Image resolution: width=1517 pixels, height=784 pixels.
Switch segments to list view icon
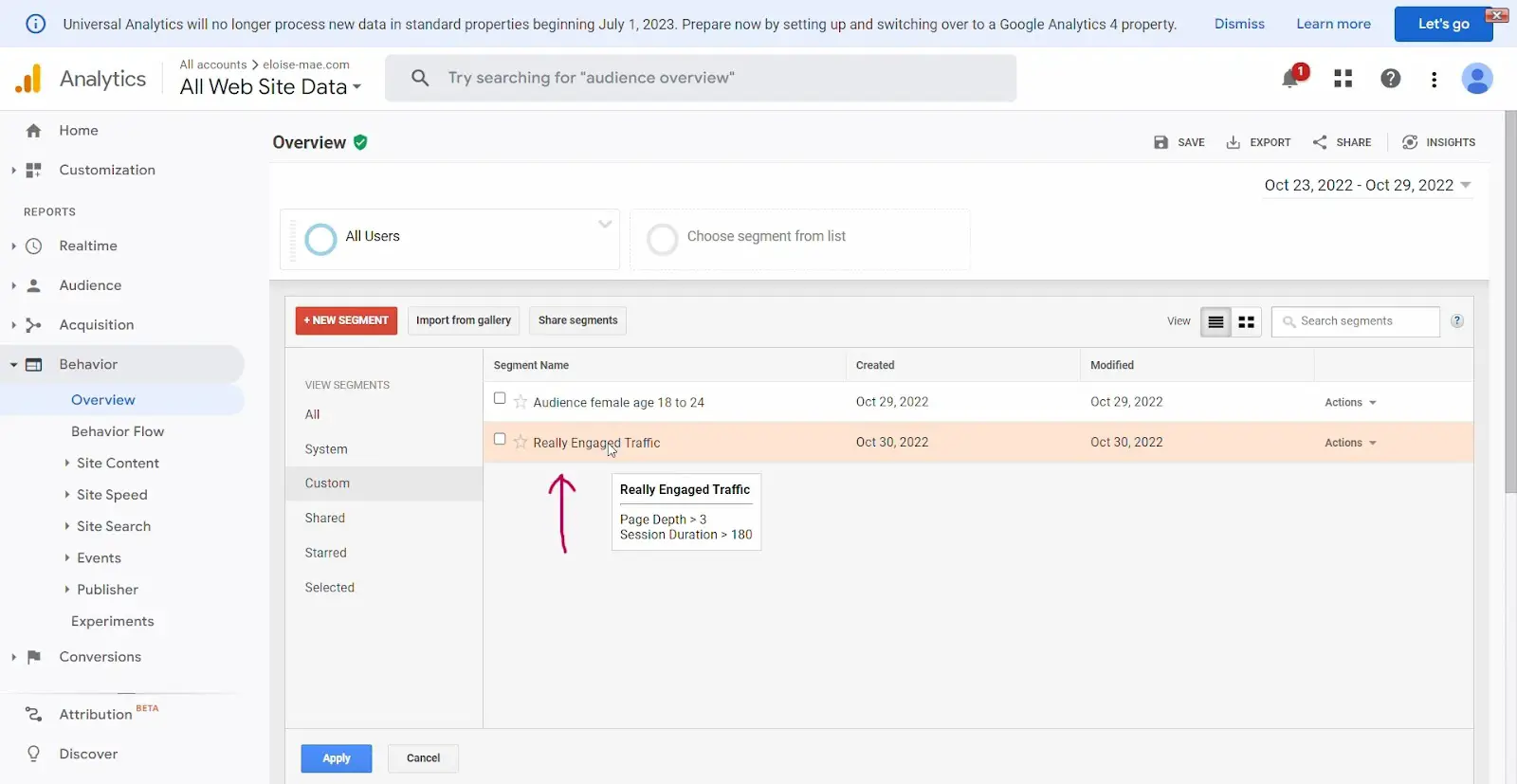click(x=1215, y=322)
